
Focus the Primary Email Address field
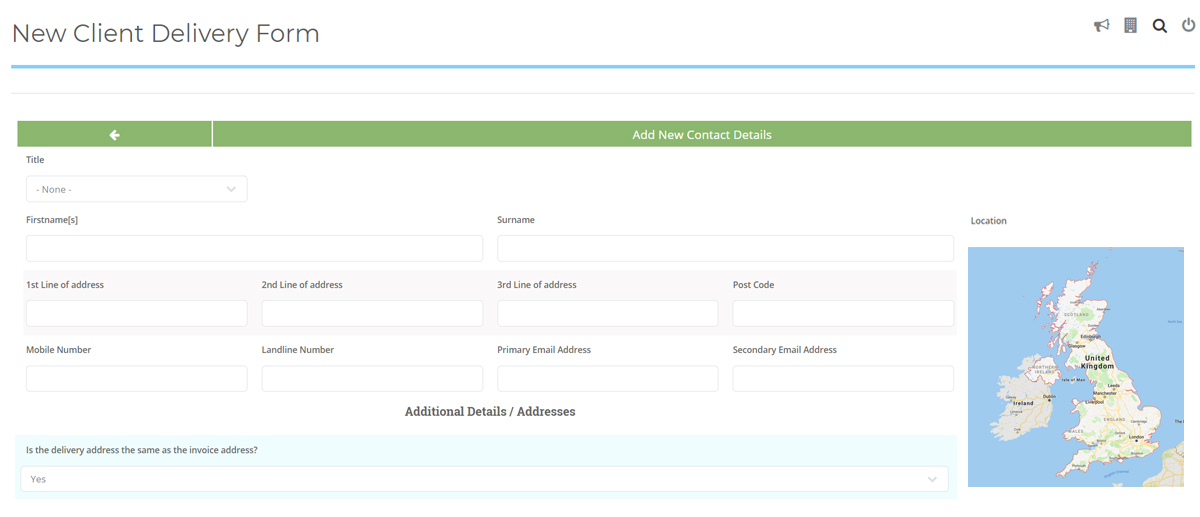(x=607, y=378)
